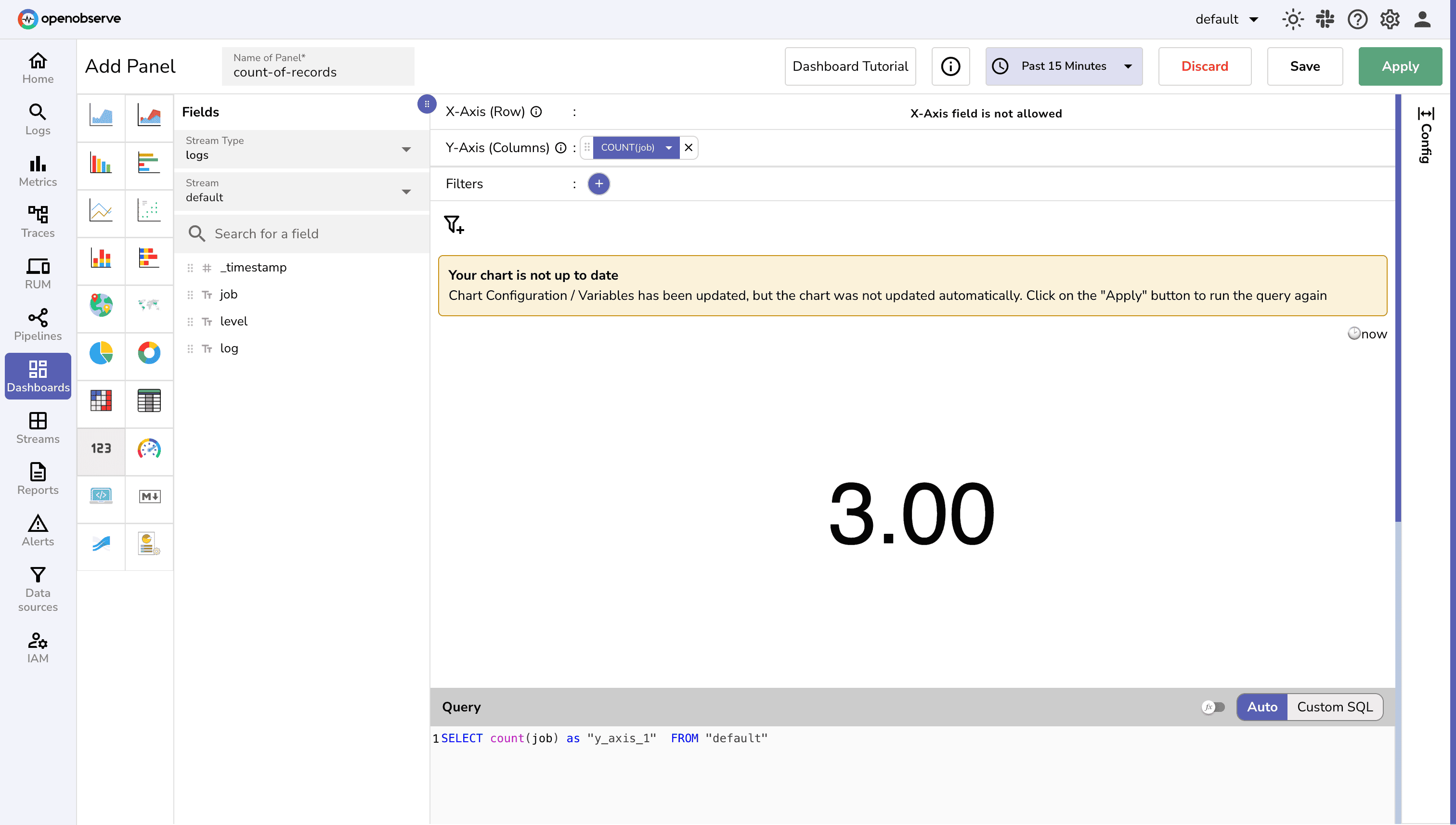Viewport: 1456px width, 825px height.
Task: Select the pie chart panel type
Action: click(x=101, y=356)
